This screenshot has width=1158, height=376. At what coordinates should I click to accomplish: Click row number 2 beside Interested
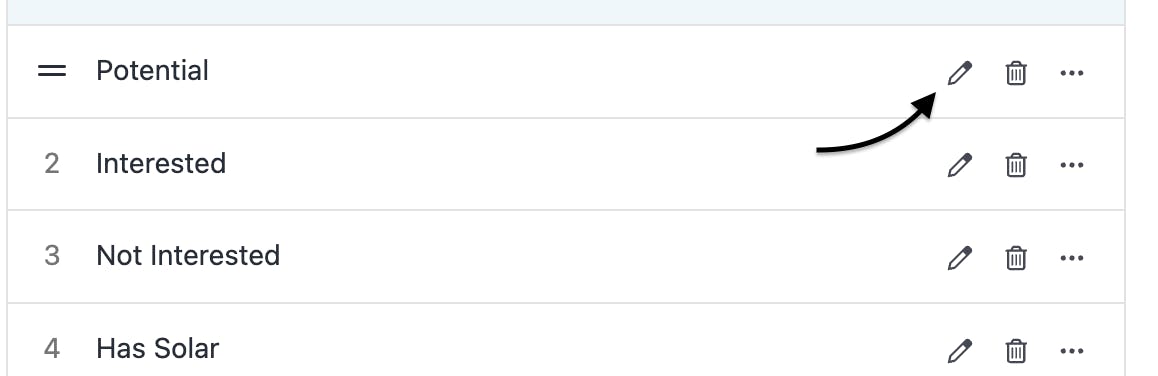click(x=52, y=163)
